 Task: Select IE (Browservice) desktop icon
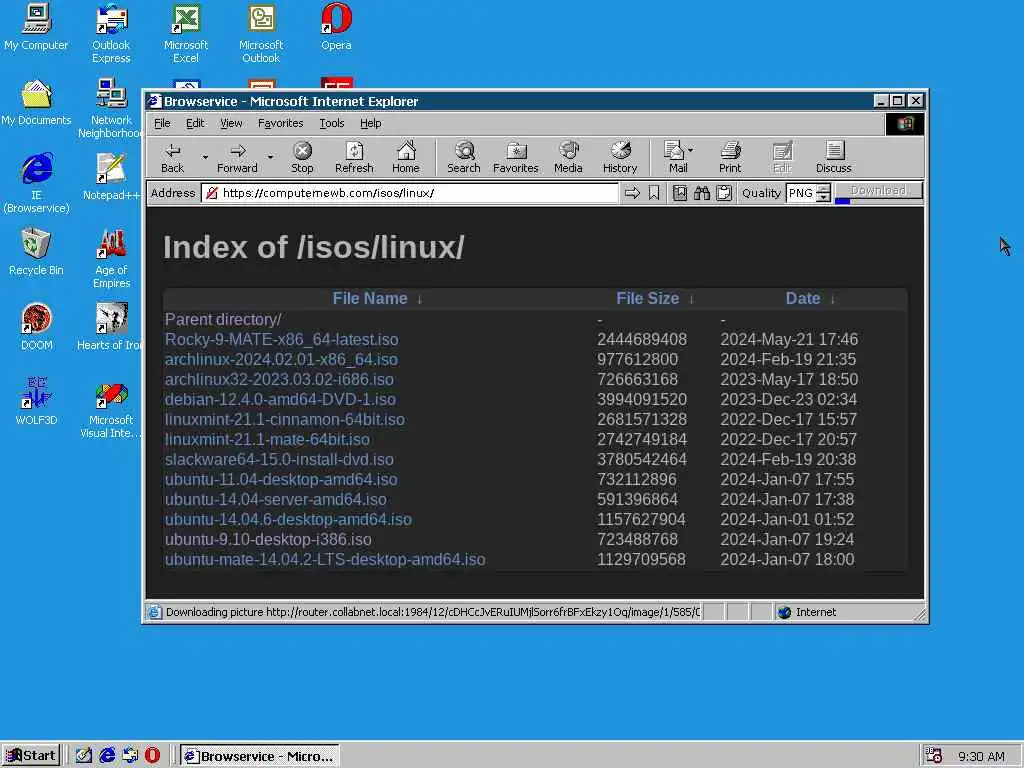[36, 184]
